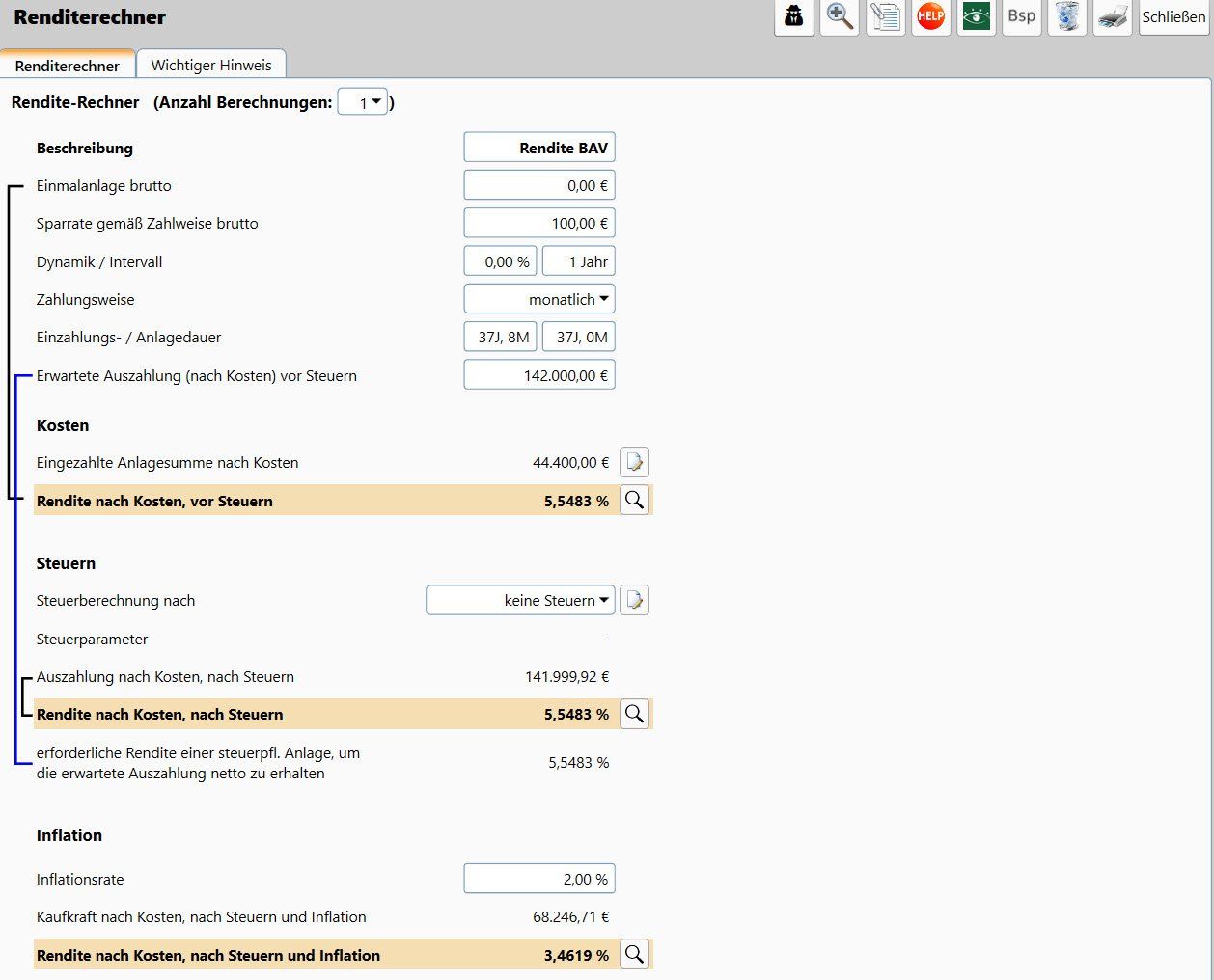Screen dimensions: 1214x980
Task: Click the zoom-in magnifier icon
Action: pyautogui.click(x=840, y=17)
